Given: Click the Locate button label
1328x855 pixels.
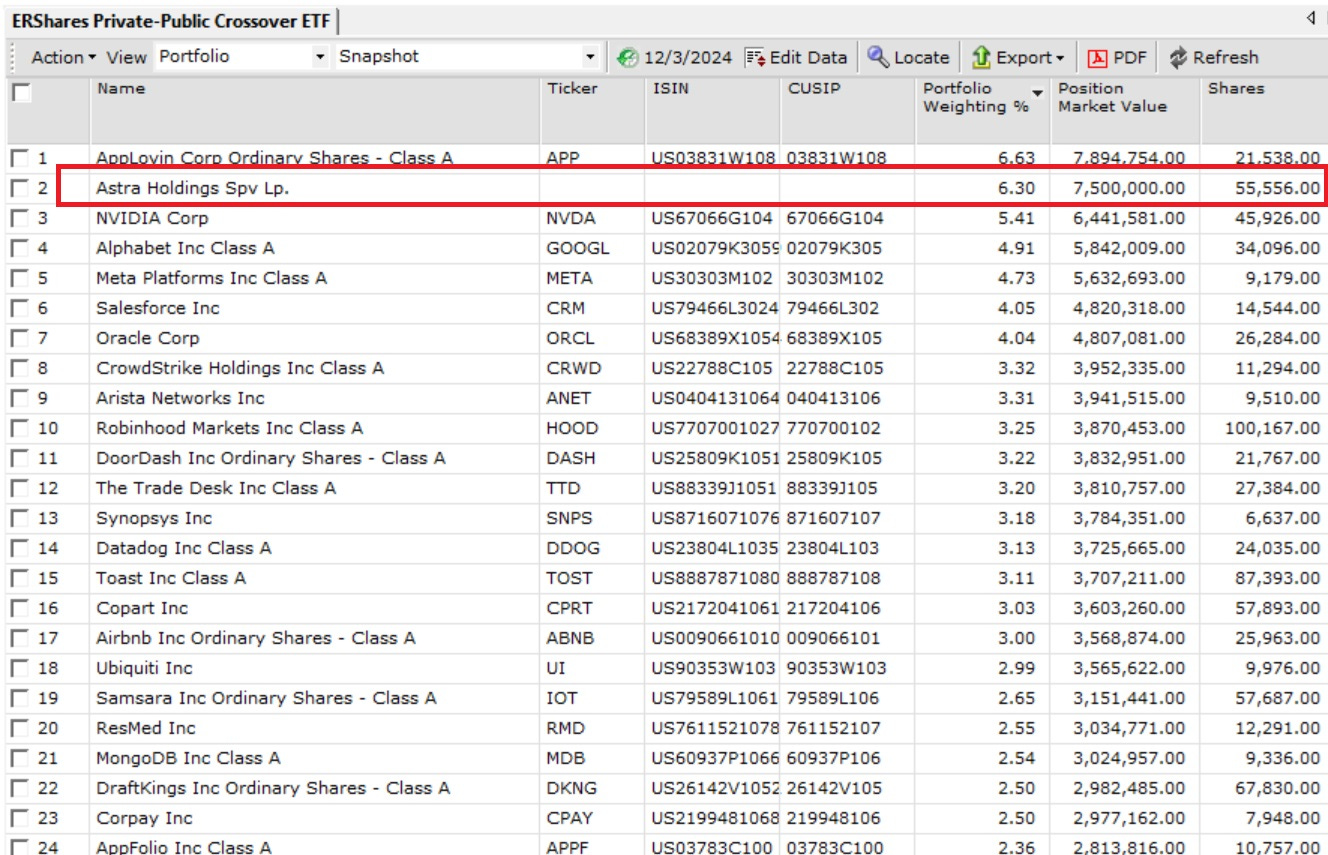Looking at the screenshot, I should coord(922,58).
